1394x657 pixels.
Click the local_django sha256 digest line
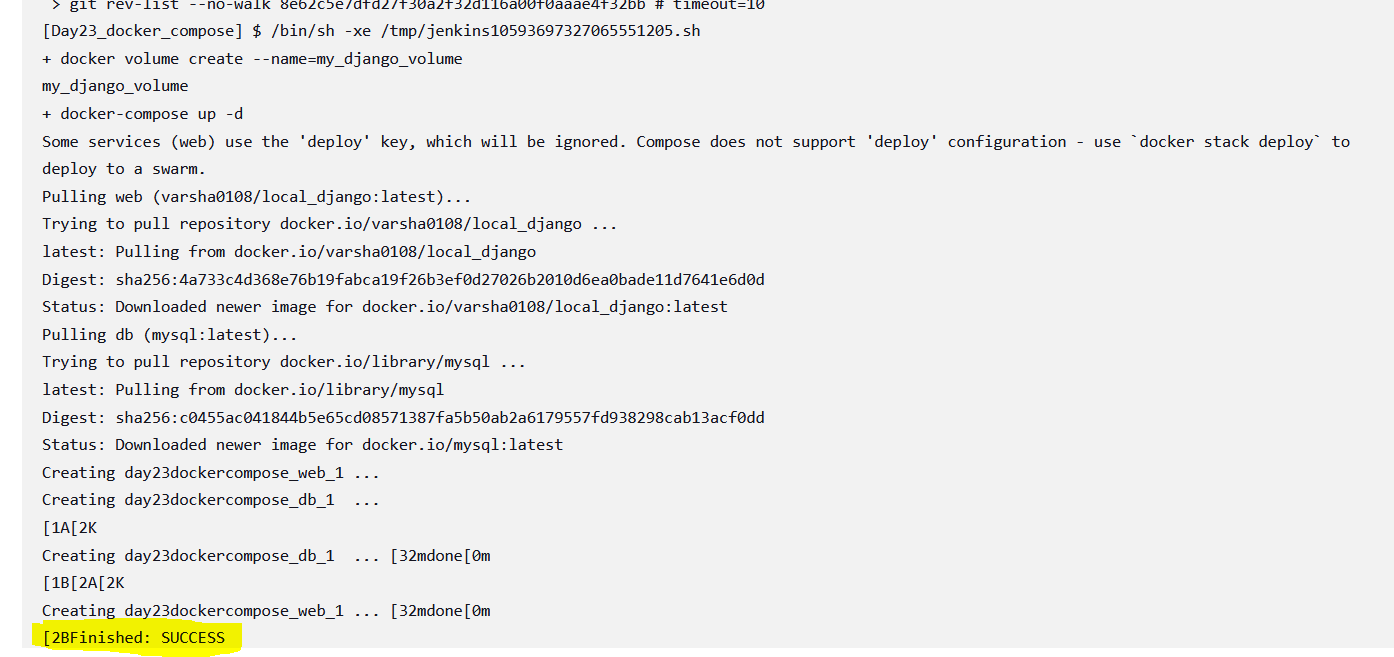tap(403, 280)
